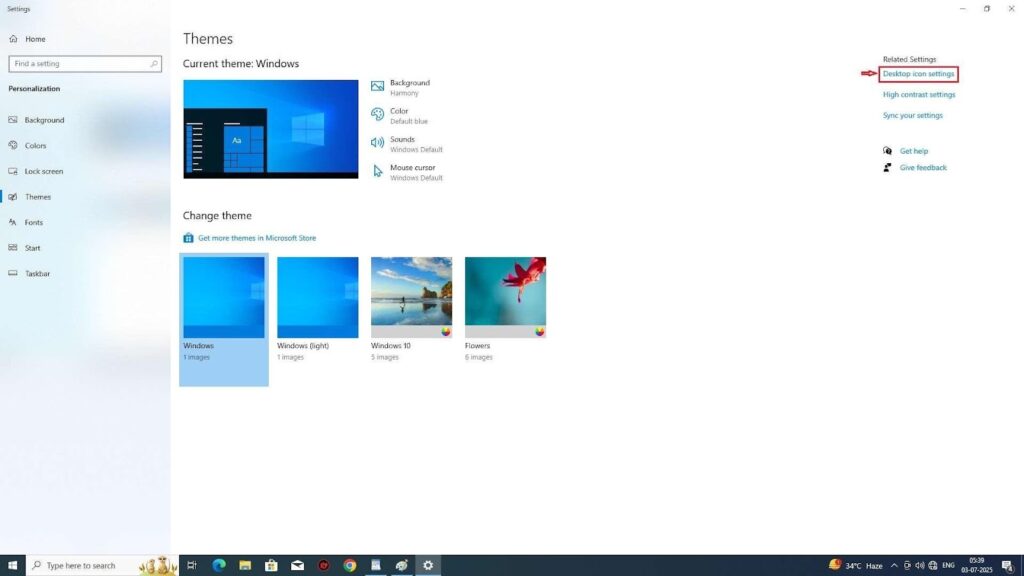Open Sounds settings speaker icon

pyautogui.click(x=378, y=143)
